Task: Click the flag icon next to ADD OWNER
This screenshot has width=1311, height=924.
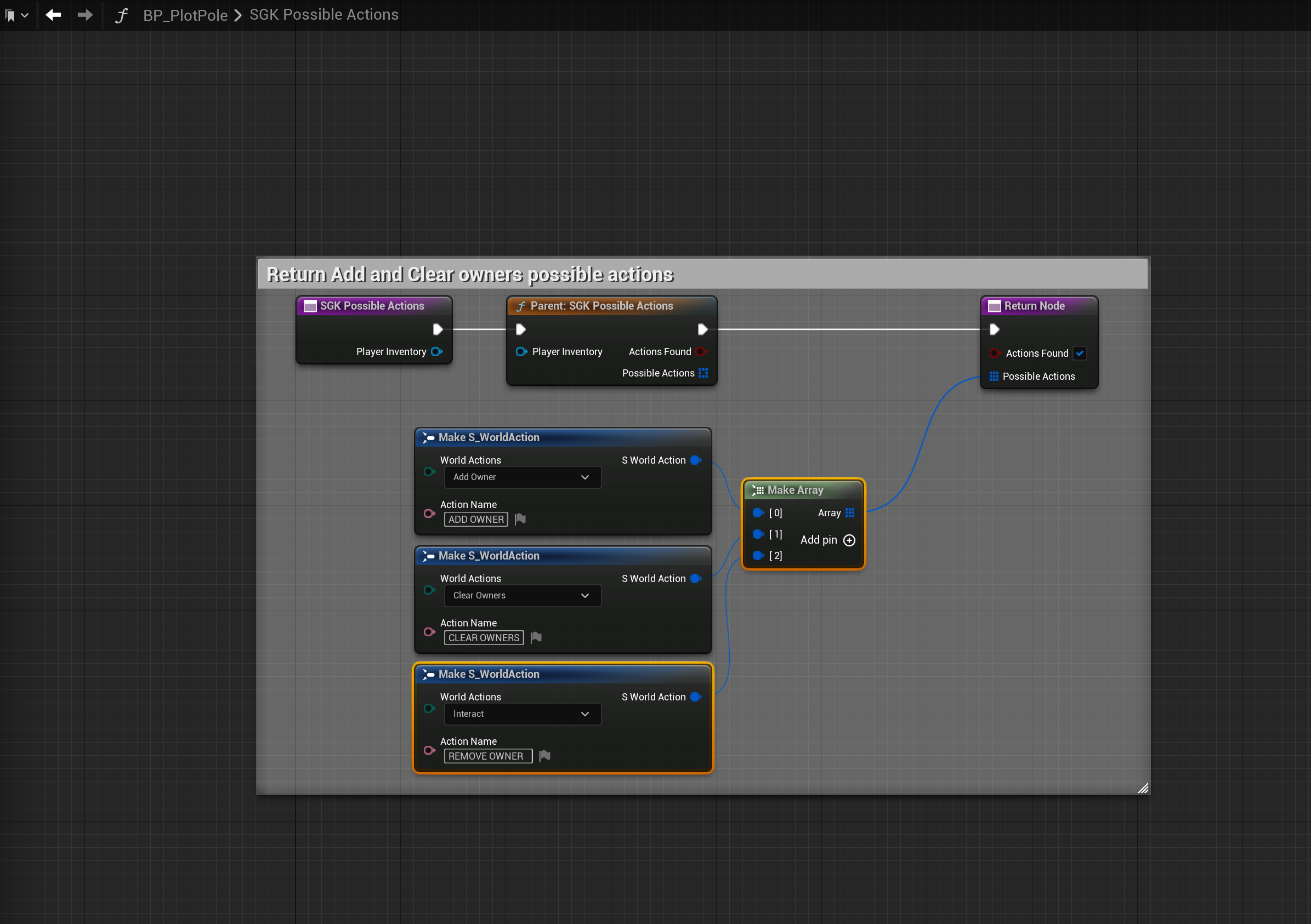Action: pos(520,520)
